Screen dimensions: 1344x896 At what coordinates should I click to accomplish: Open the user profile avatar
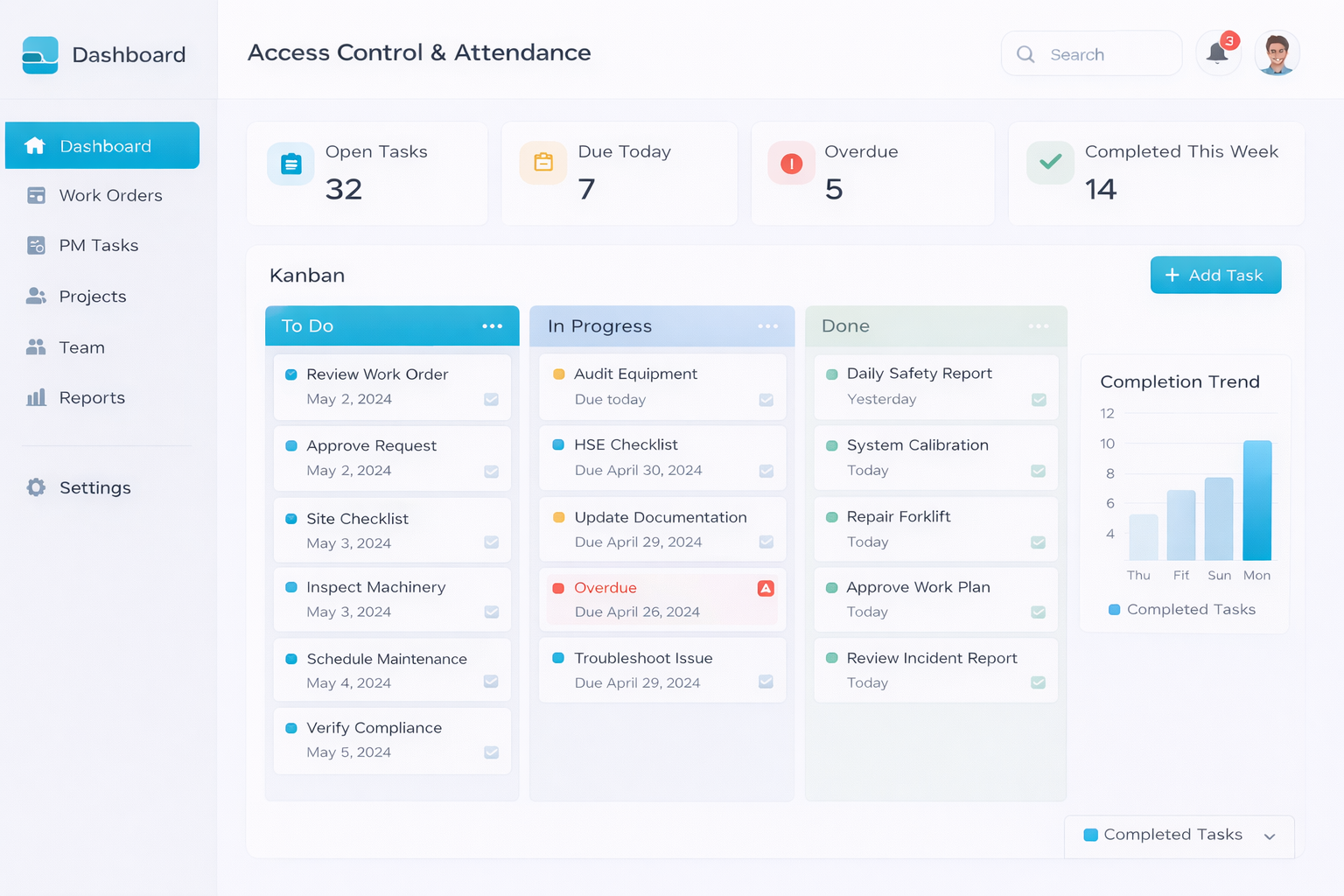1277,53
